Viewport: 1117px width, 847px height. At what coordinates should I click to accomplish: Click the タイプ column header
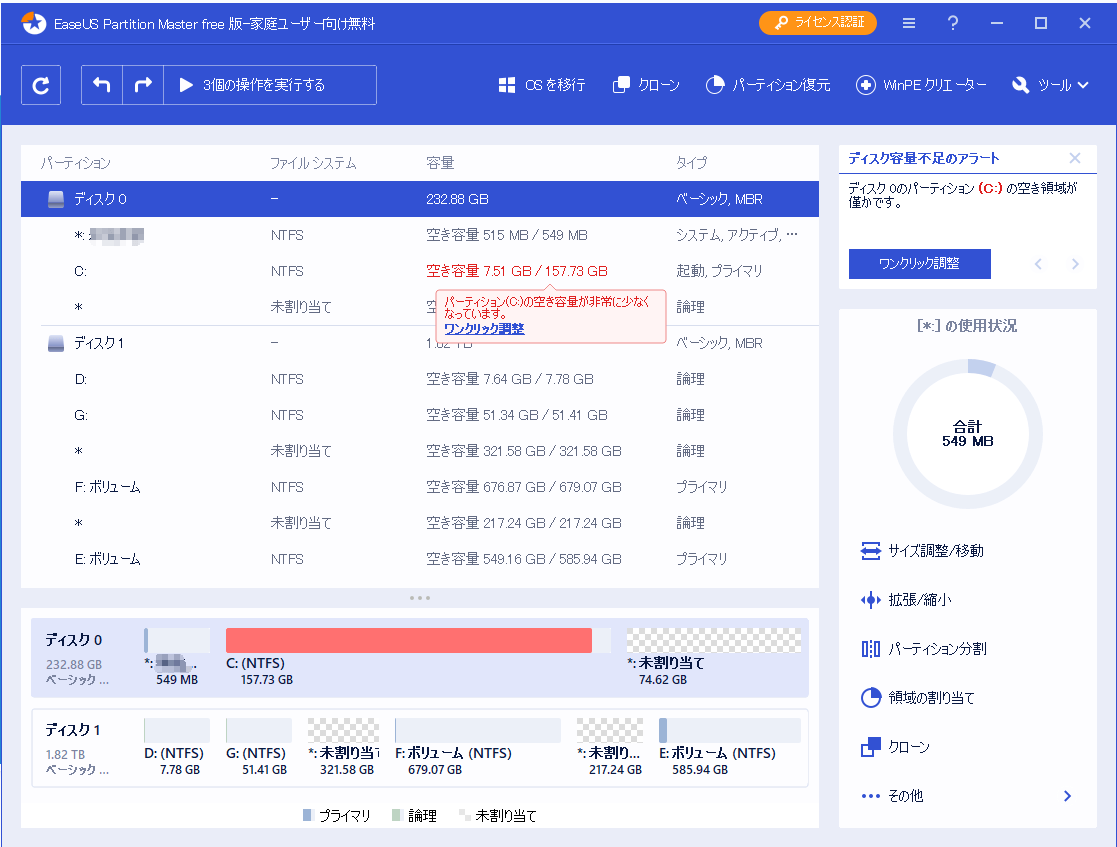tap(692, 163)
